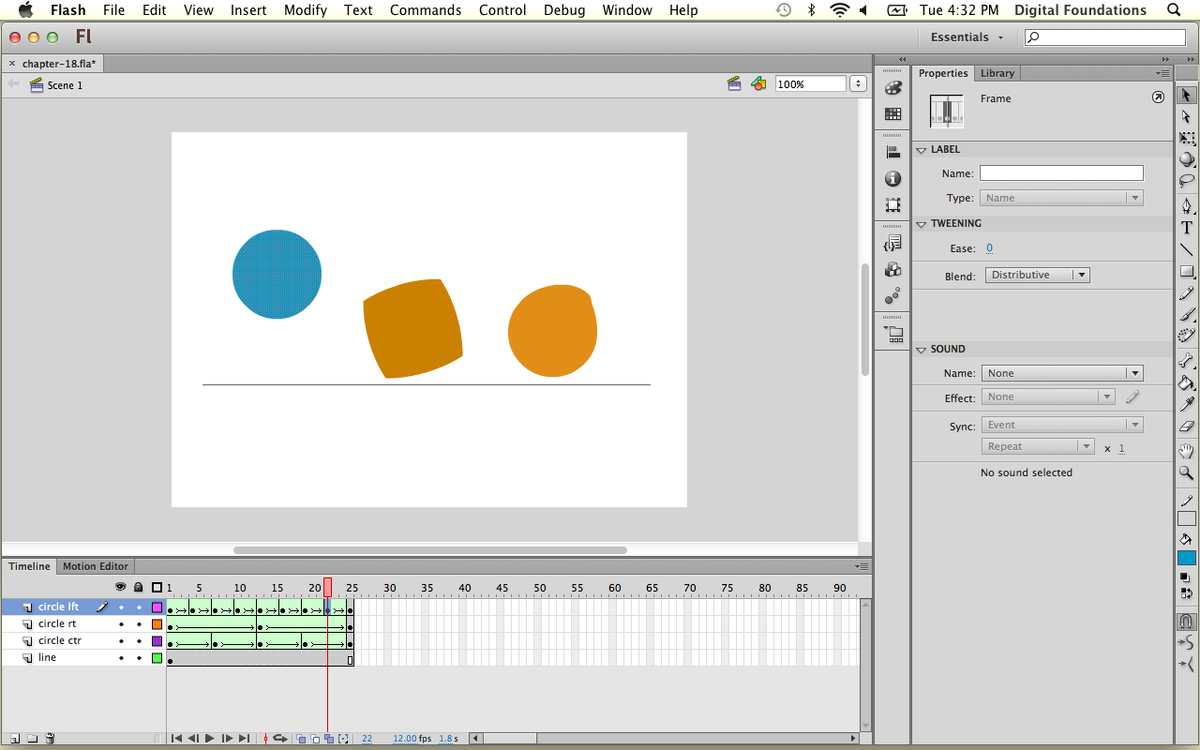
Task: Toggle outline view for circle ctr layer
Action: coord(156,641)
